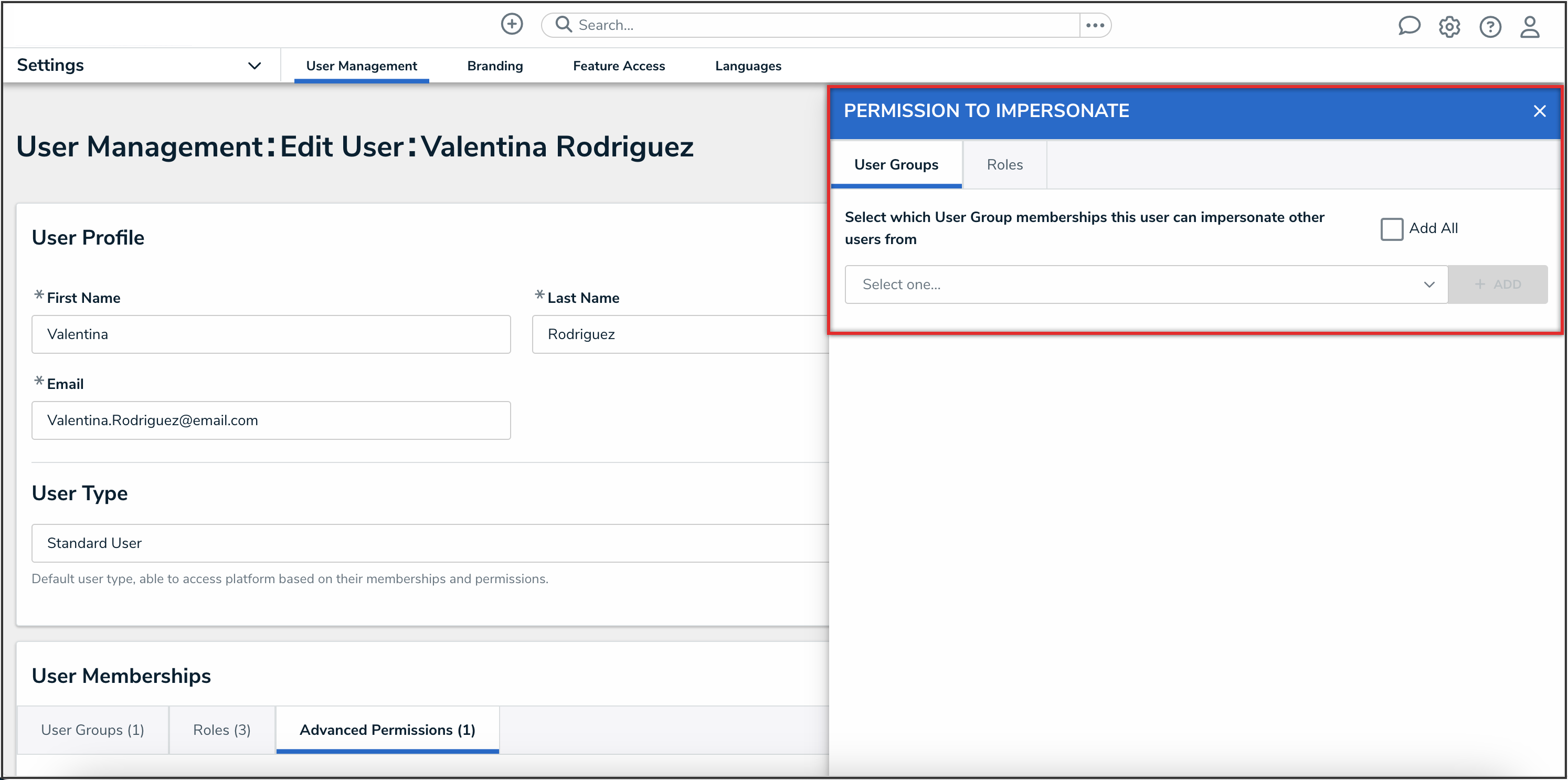Click the + ADD button

(x=1497, y=284)
